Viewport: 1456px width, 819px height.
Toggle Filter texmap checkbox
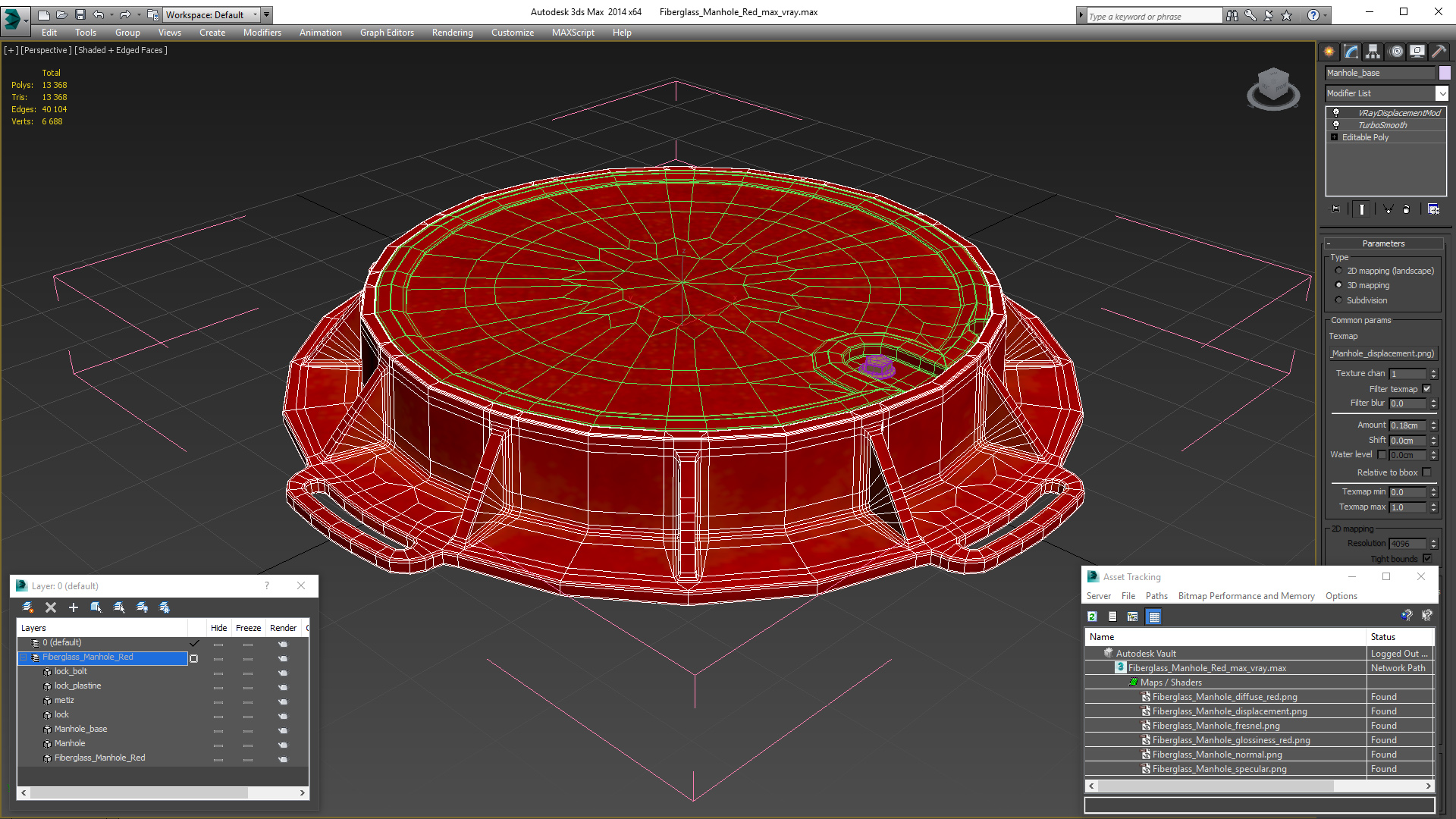pyautogui.click(x=1426, y=389)
